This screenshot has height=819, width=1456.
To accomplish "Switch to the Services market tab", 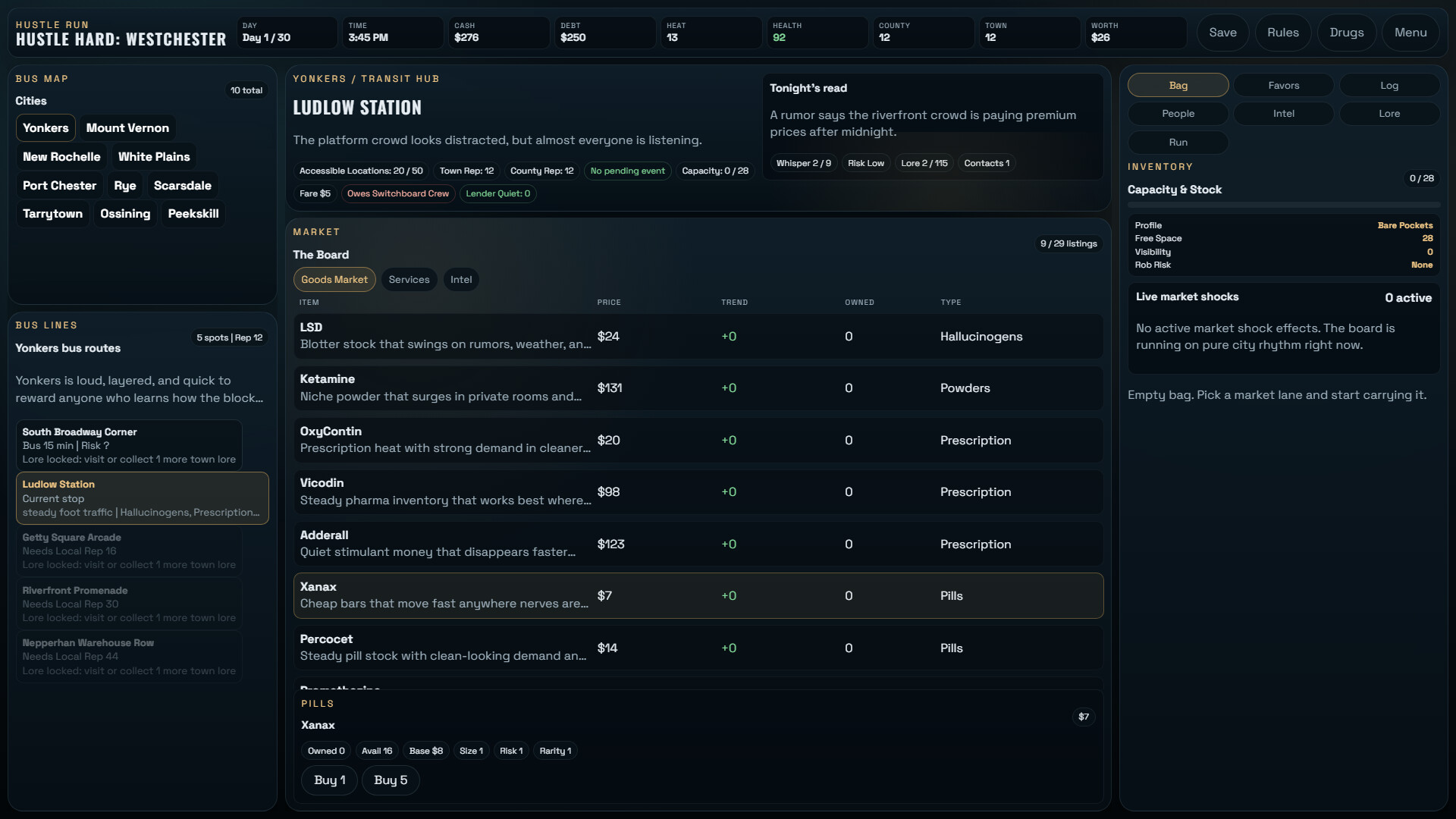I will (x=409, y=280).
